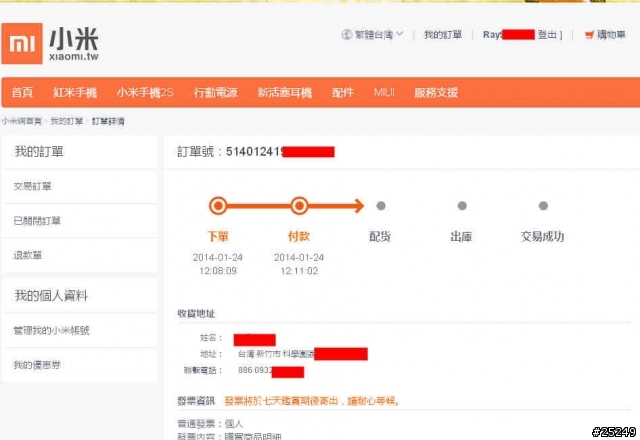
Task: Click the 發票資訊 section heading
Action: (196, 401)
